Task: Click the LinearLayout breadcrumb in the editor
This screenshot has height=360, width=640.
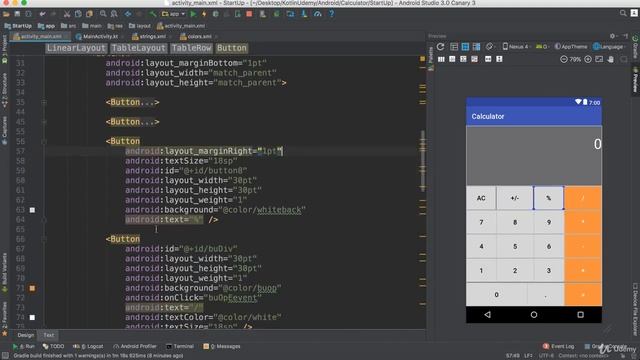Action: (x=76, y=48)
